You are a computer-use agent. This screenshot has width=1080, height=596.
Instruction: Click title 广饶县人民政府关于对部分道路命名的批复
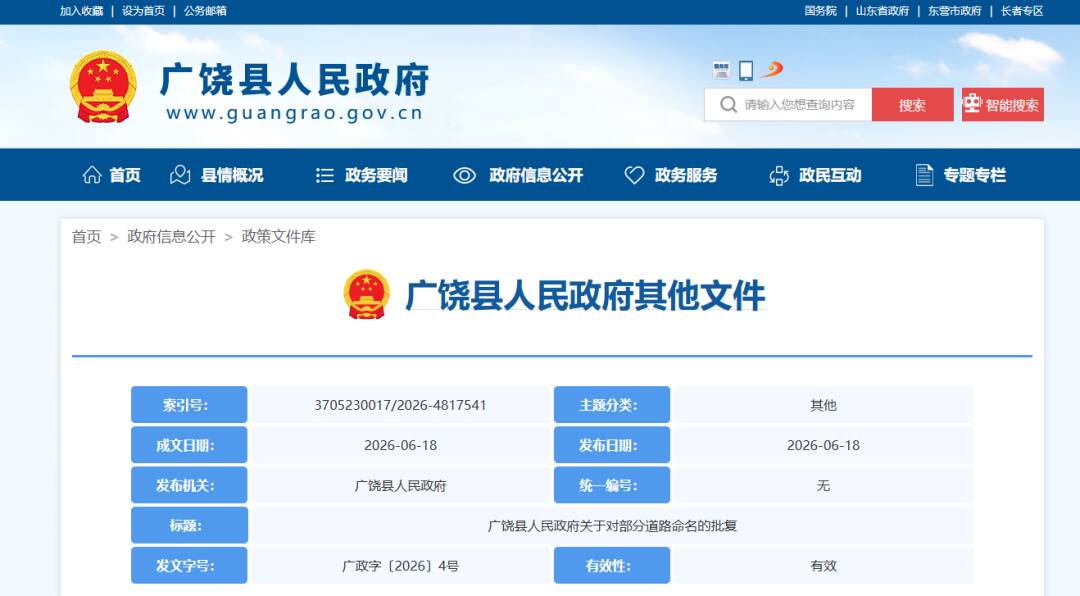pos(612,526)
